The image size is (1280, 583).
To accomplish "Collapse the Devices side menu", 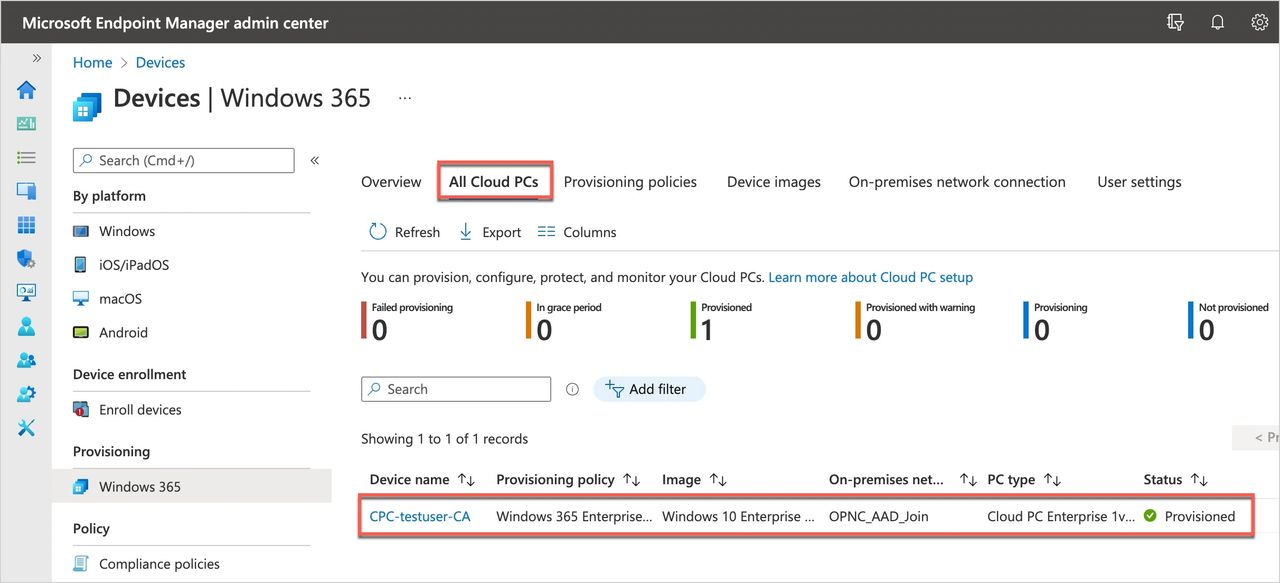I will 314,160.
